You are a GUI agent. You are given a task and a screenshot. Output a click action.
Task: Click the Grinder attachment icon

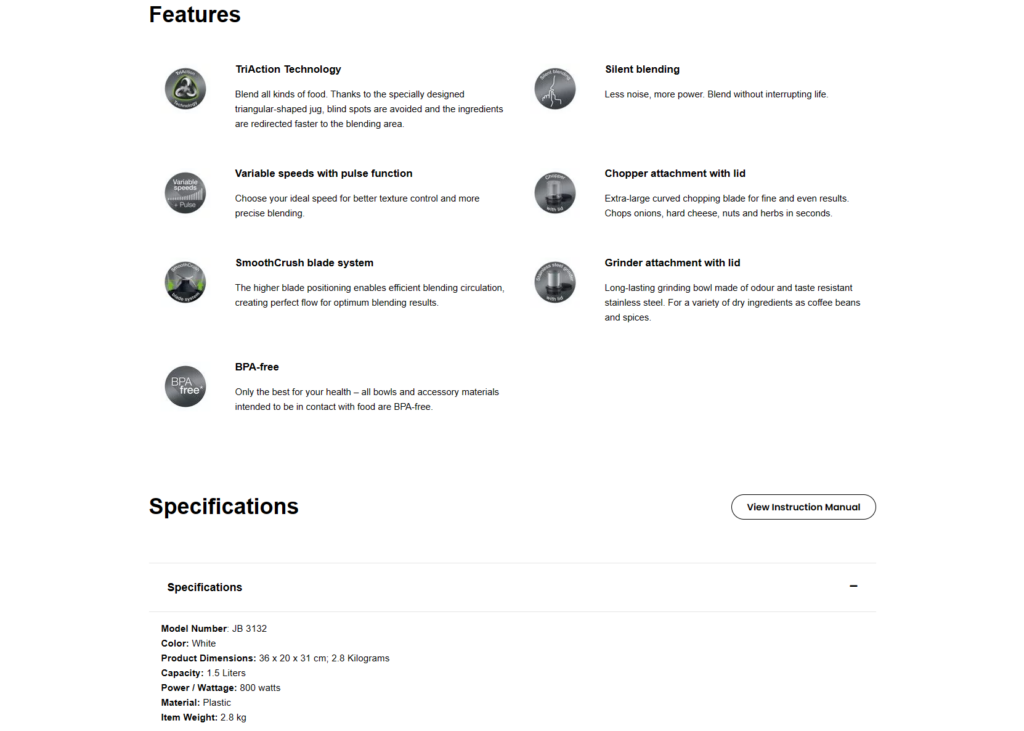click(555, 282)
